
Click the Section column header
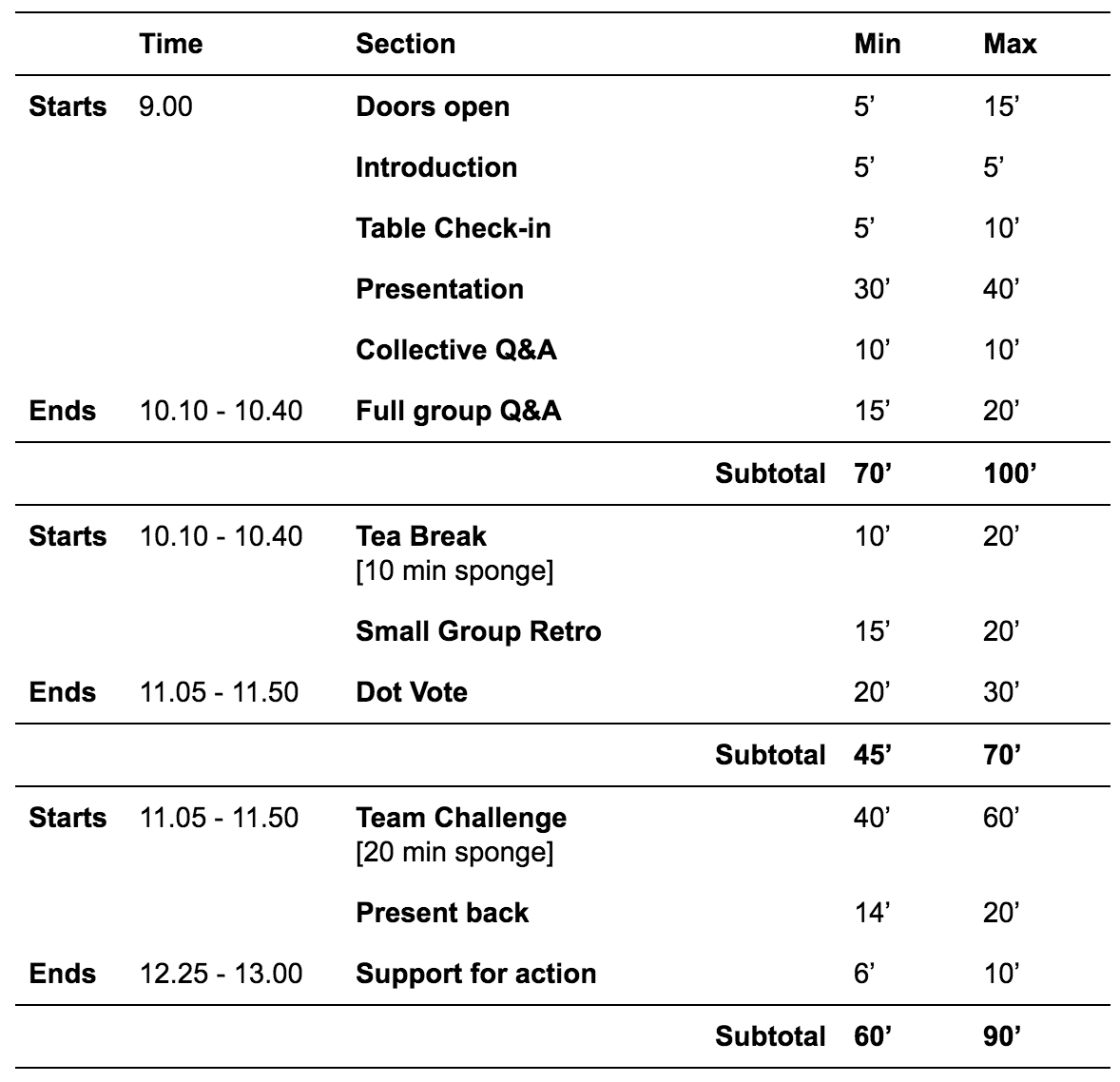click(406, 45)
